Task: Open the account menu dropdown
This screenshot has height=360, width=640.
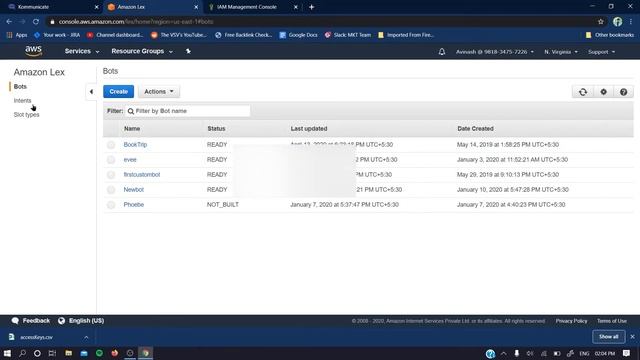Action: (495, 52)
